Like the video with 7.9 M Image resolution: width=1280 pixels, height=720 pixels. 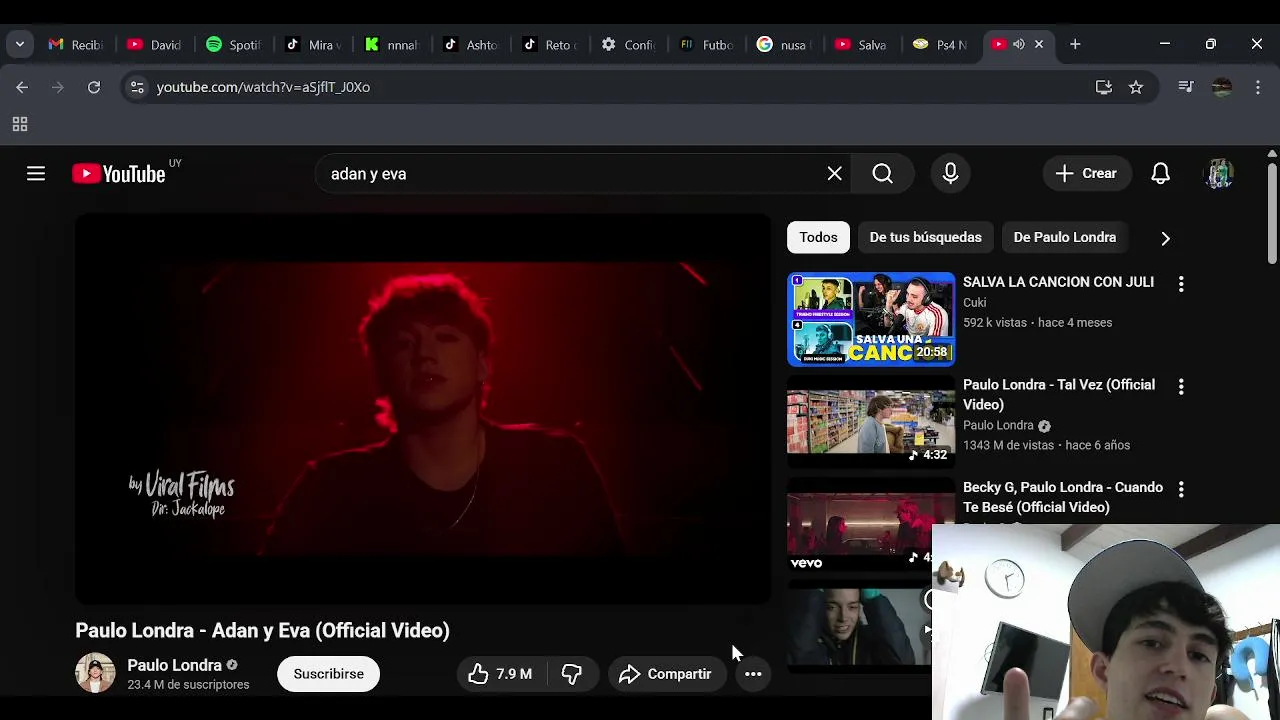click(x=500, y=674)
